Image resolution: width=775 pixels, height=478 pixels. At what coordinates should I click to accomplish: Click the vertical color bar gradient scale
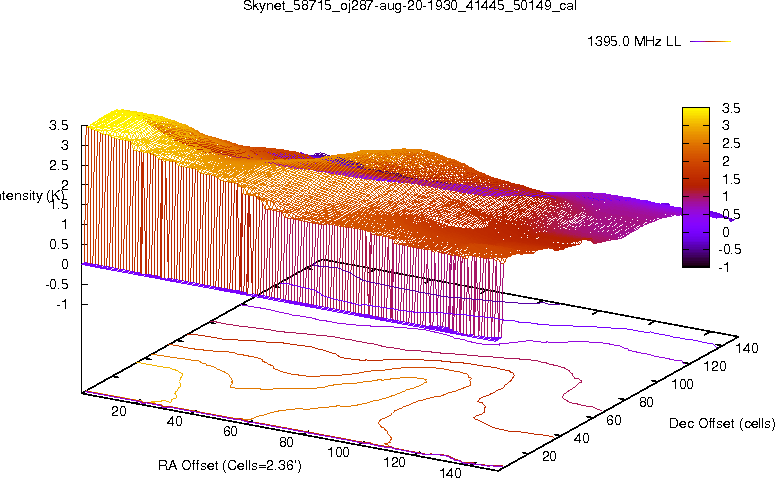click(x=695, y=187)
